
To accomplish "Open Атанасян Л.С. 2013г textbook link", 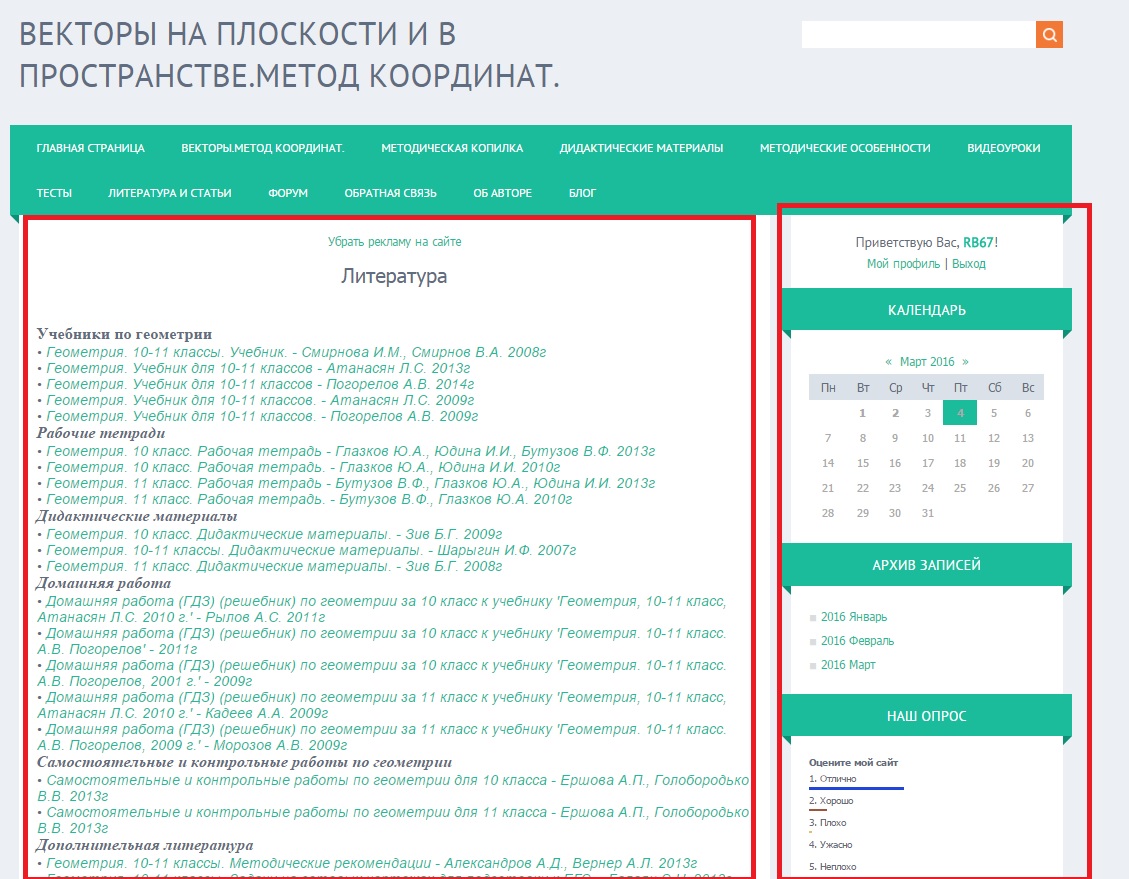I will (x=258, y=368).
